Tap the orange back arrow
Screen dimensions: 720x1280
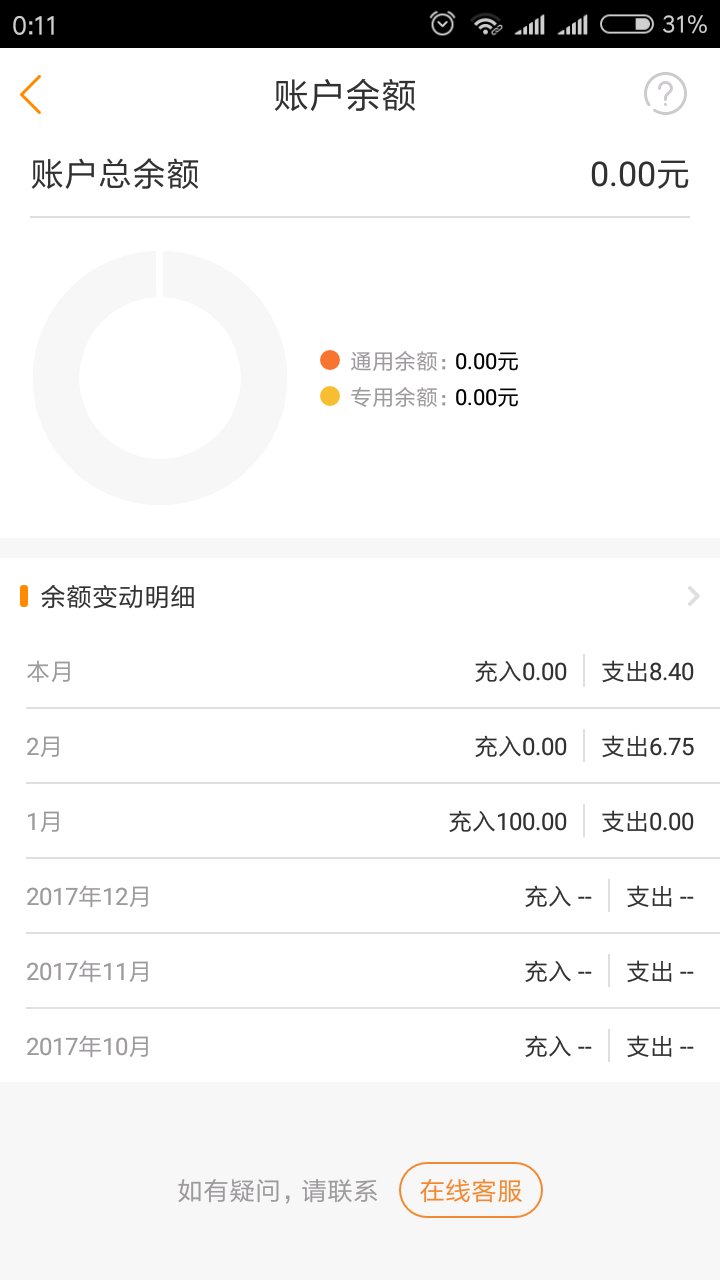(31, 95)
